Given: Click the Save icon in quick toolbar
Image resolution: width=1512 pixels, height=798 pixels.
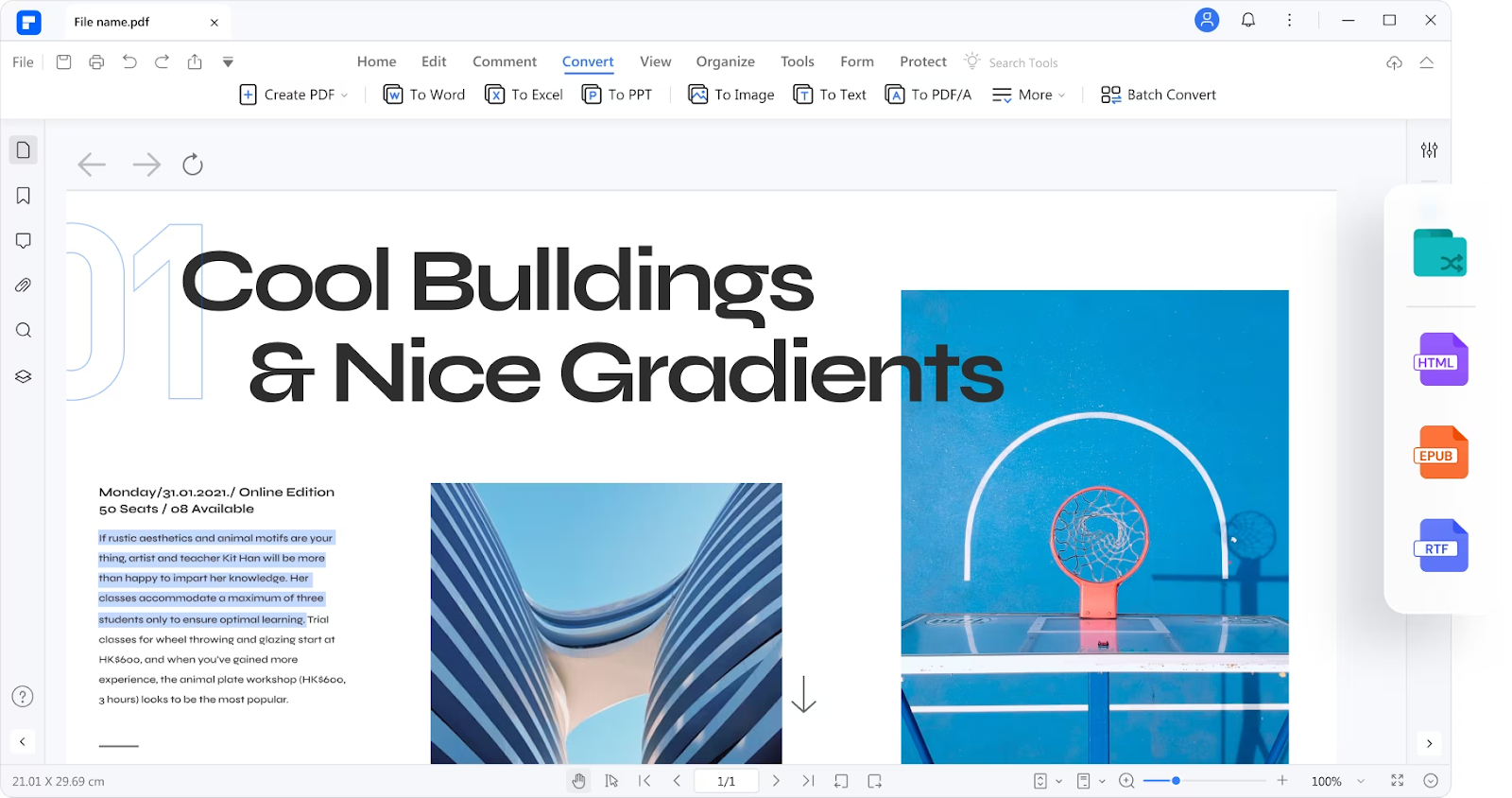Looking at the screenshot, I should pos(64,62).
